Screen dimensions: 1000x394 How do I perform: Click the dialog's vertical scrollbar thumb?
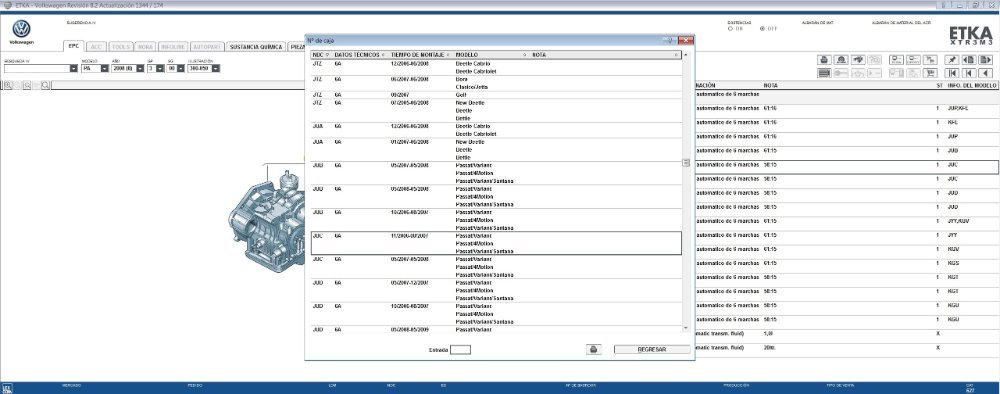[x=686, y=163]
